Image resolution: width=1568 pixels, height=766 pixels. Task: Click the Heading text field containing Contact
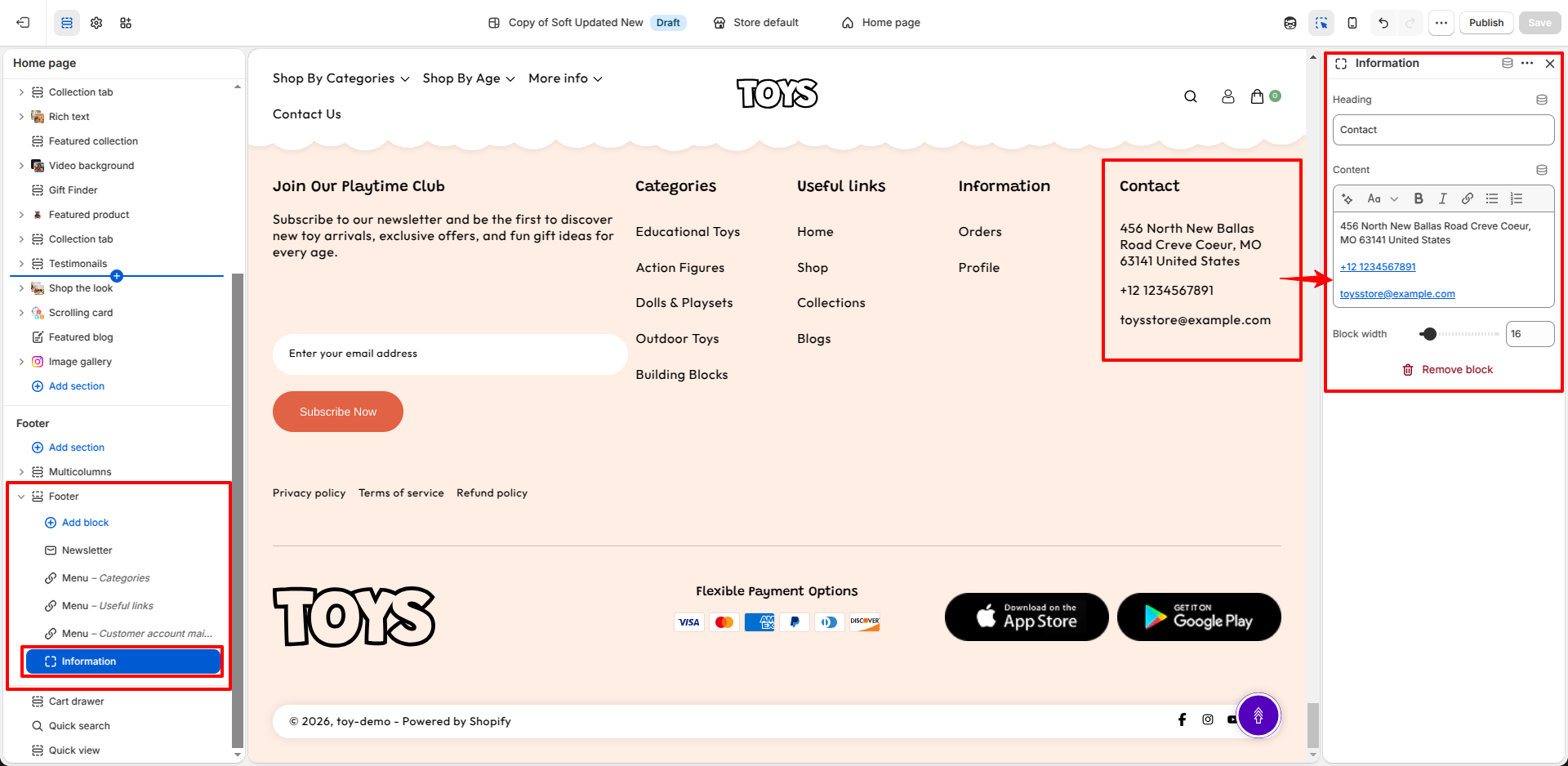tap(1443, 130)
